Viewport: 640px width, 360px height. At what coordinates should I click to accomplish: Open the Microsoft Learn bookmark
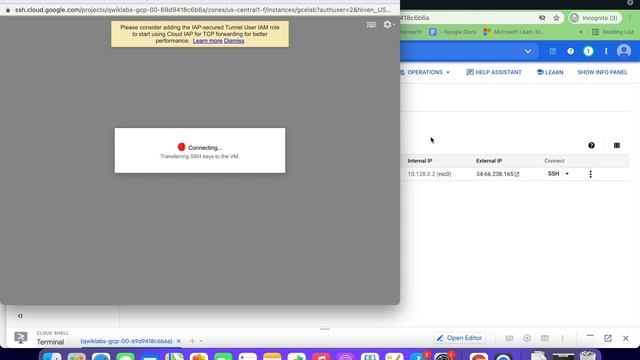point(513,32)
